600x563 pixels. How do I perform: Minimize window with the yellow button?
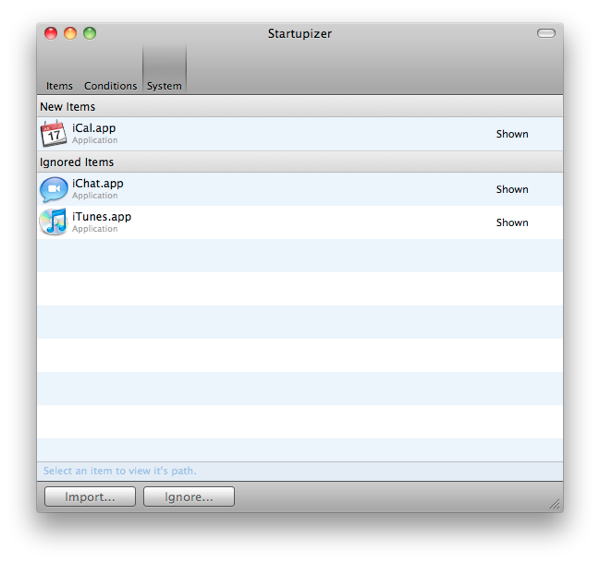pos(70,33)
